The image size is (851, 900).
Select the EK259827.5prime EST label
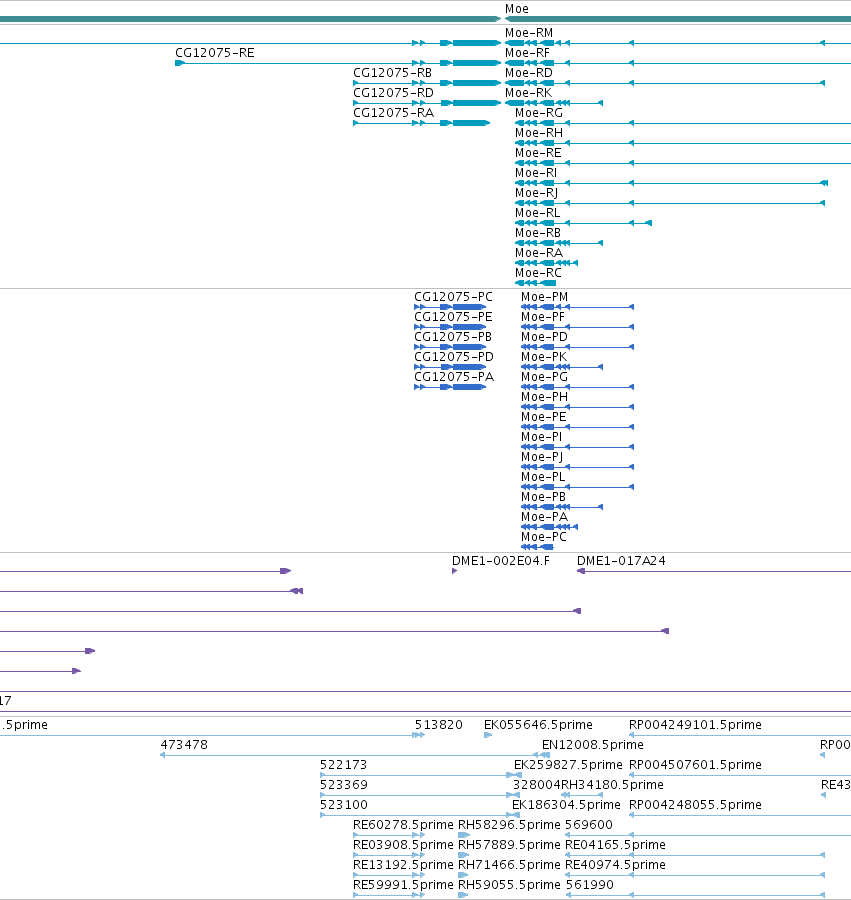coord(568,766)
